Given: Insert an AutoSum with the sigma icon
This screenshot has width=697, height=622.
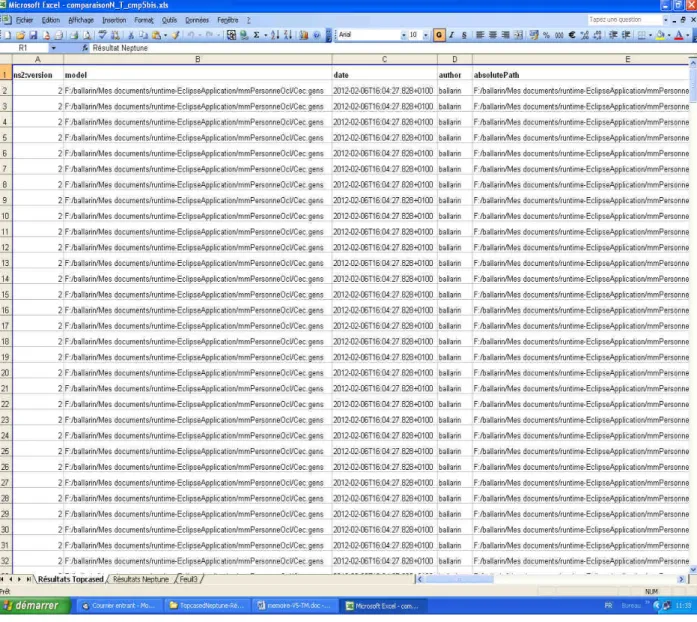Looking at the screenshot, I should pyautogui.click(x=256, y=35).
